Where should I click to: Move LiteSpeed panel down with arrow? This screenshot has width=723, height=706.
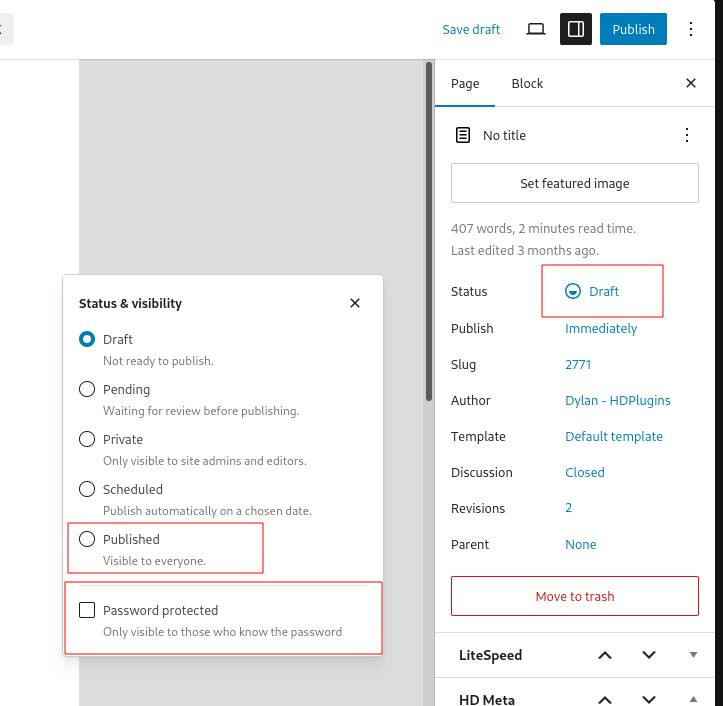pos(649,655)
